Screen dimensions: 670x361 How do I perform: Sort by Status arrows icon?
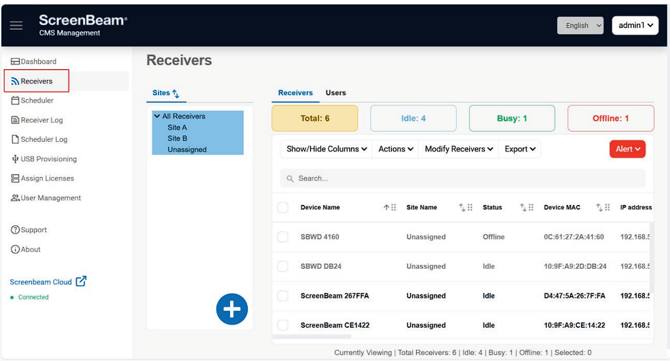[x=523, y=208]
